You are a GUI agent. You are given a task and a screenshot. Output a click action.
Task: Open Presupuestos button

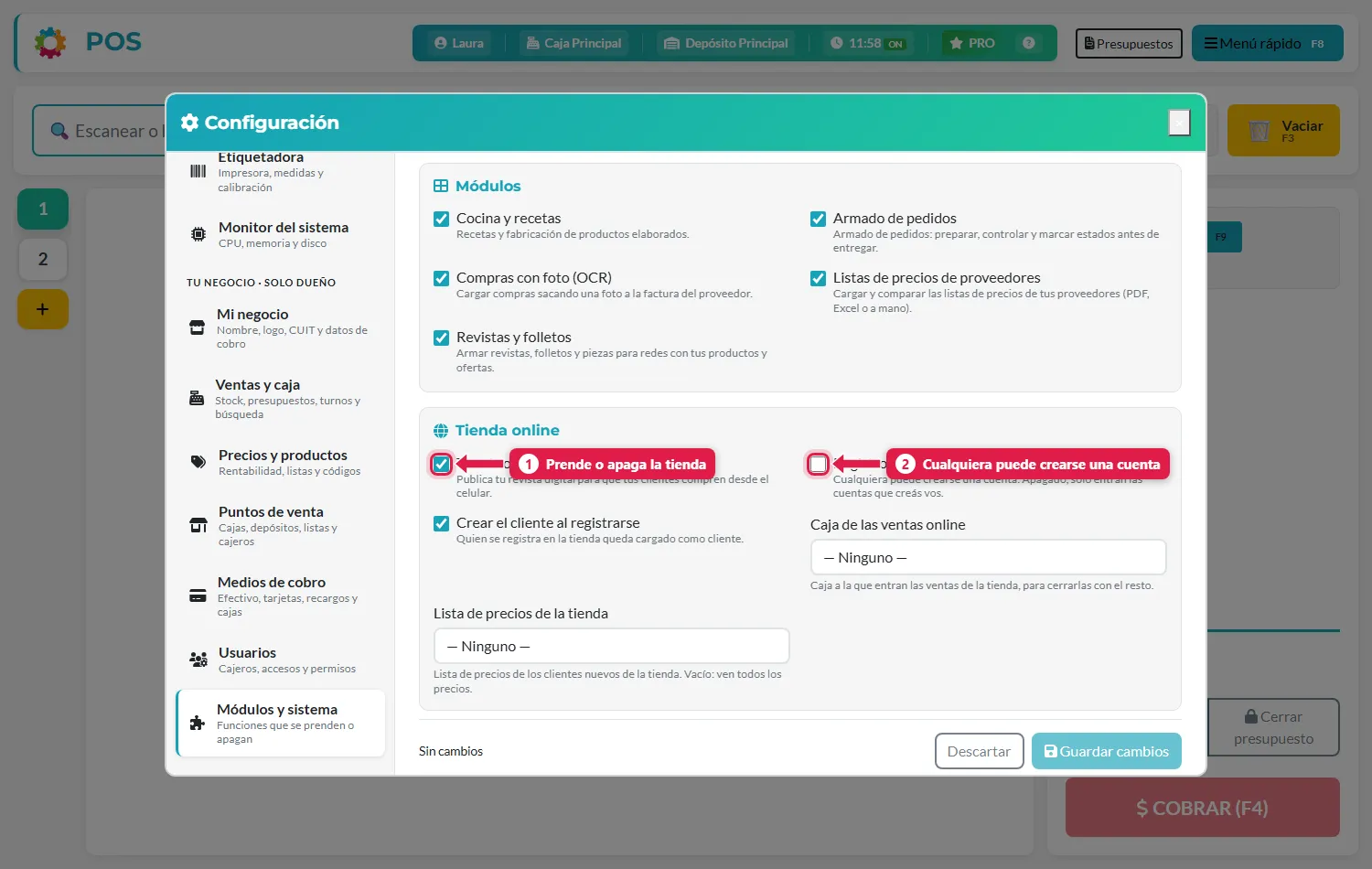pyautogui.click(x=1129, y=43)
